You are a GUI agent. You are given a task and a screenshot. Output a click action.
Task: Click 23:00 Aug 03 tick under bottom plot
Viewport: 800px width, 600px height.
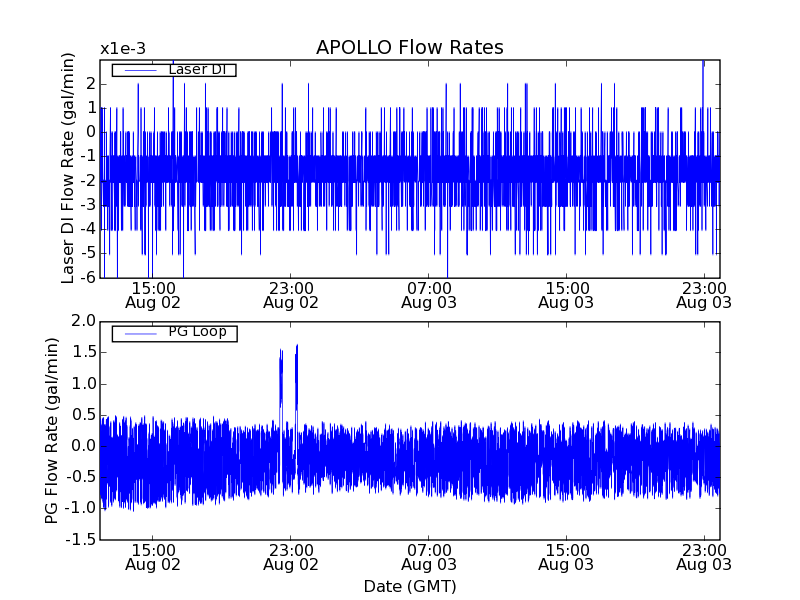705,557
